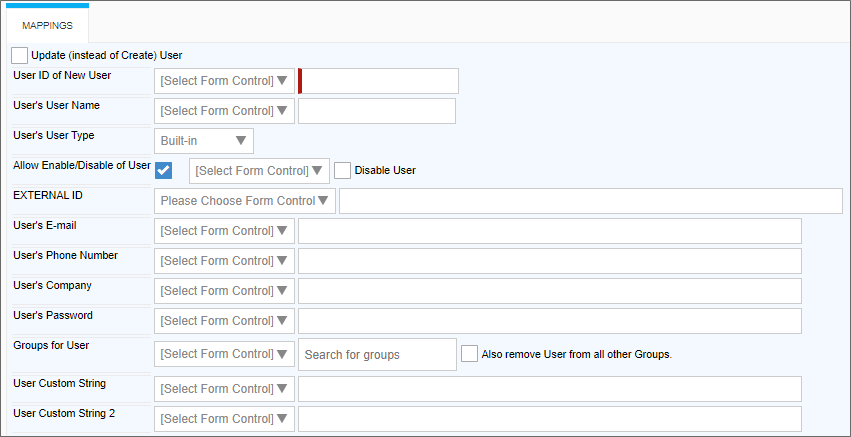
Task: Expand the Built-in User Type dropdown
Action: (204, 141)
